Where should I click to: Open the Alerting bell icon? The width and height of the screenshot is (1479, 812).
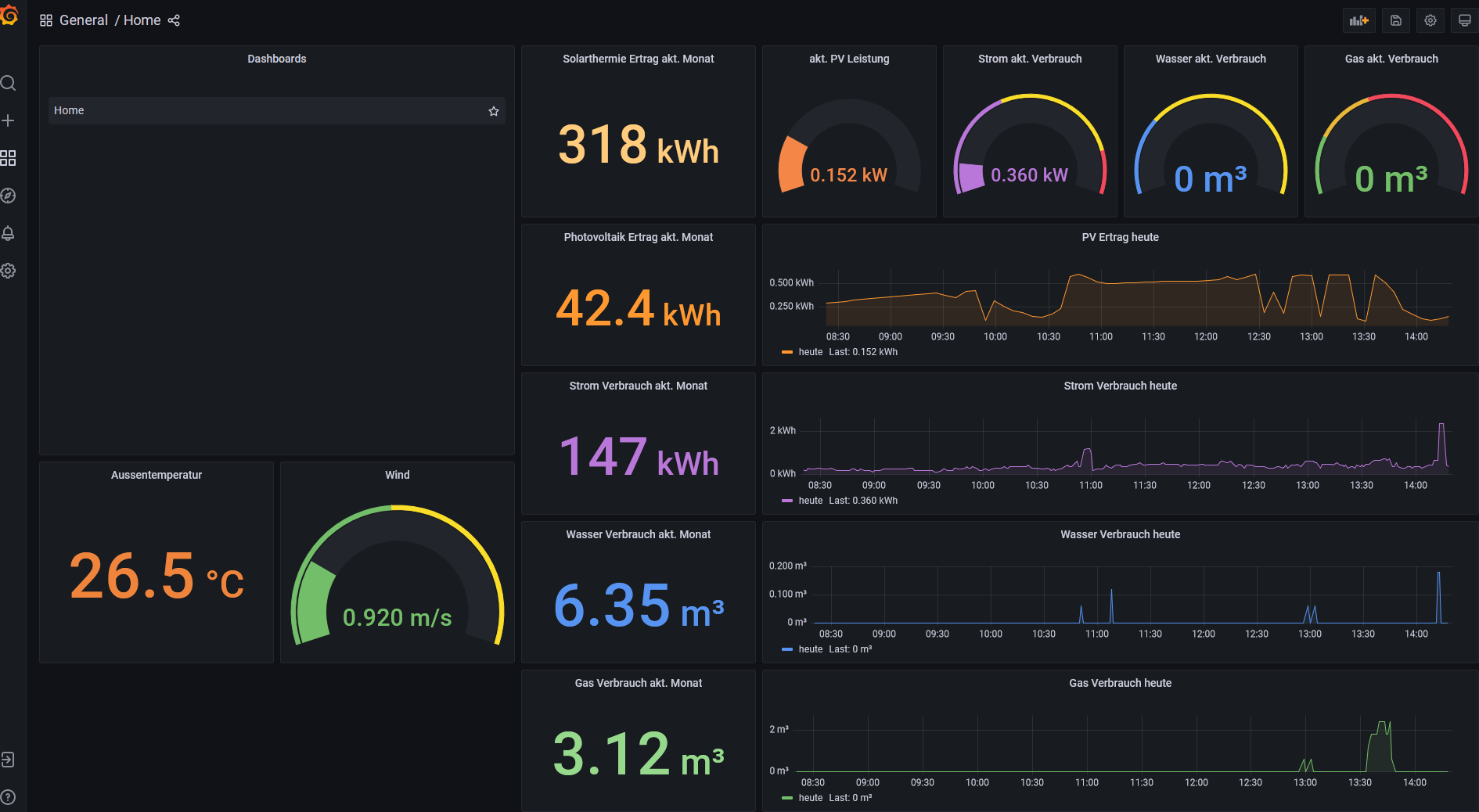click(9, 233)
